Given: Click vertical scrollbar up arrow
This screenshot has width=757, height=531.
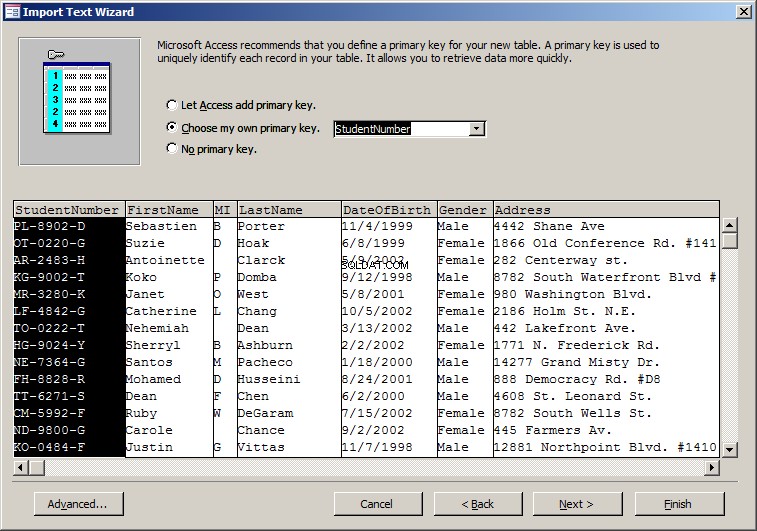Looking at the screenshot, I should [x=729, y=225].
